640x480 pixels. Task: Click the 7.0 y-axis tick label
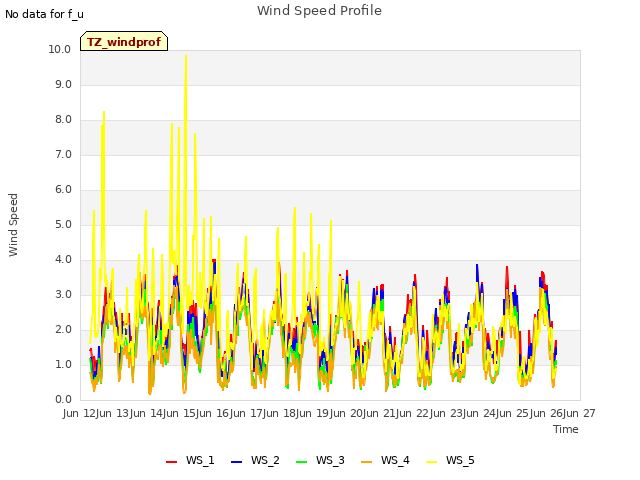point(63,155)
